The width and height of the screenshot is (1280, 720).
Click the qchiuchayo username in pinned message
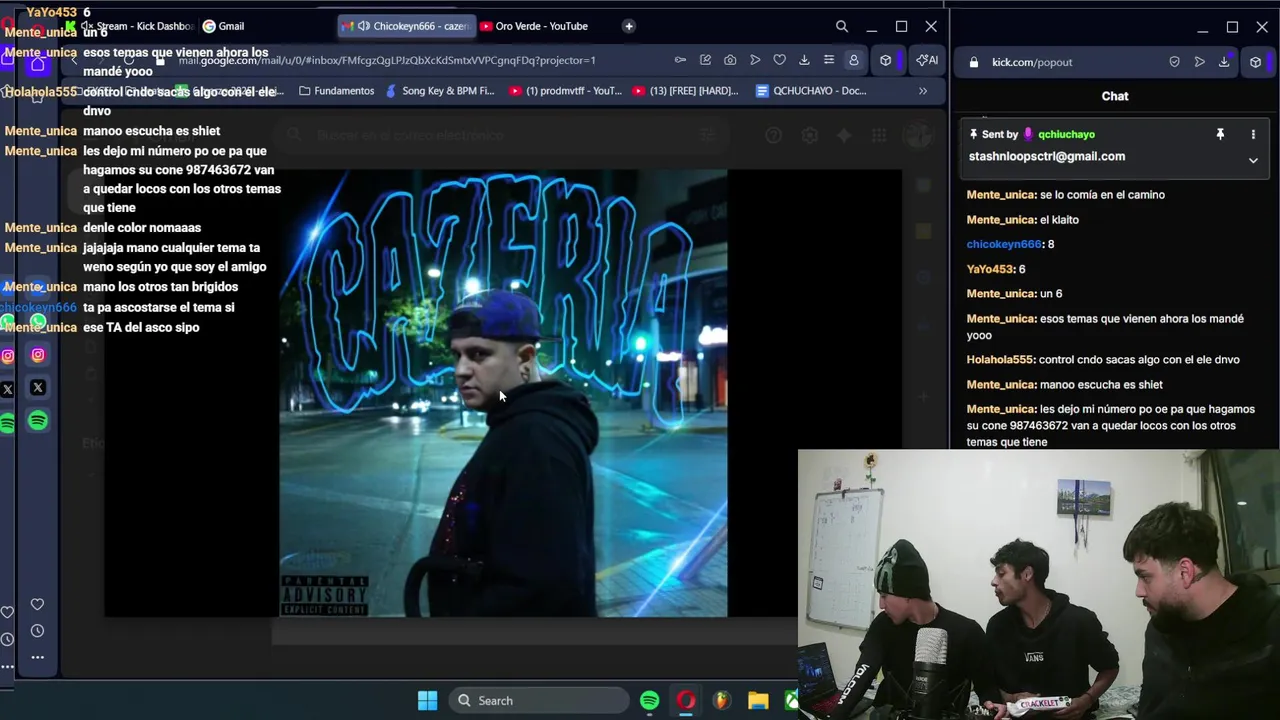1066,134
